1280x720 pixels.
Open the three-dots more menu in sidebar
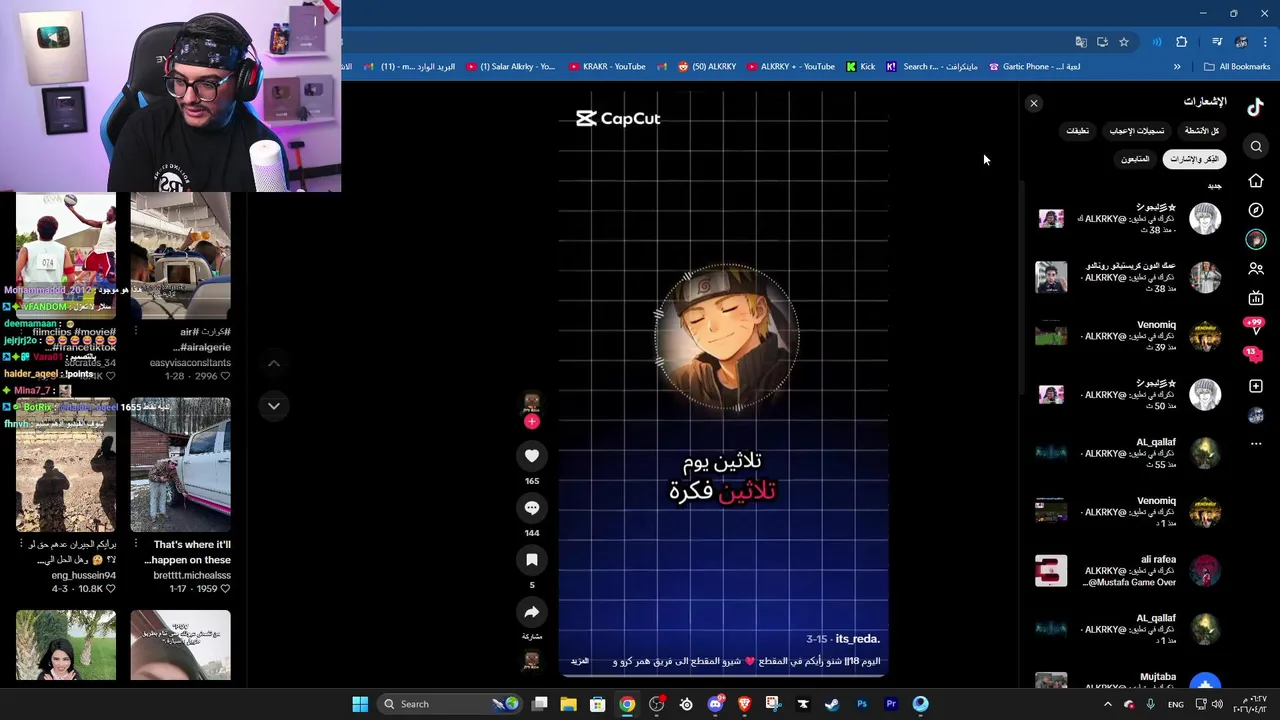click(x=1256, y=443)
